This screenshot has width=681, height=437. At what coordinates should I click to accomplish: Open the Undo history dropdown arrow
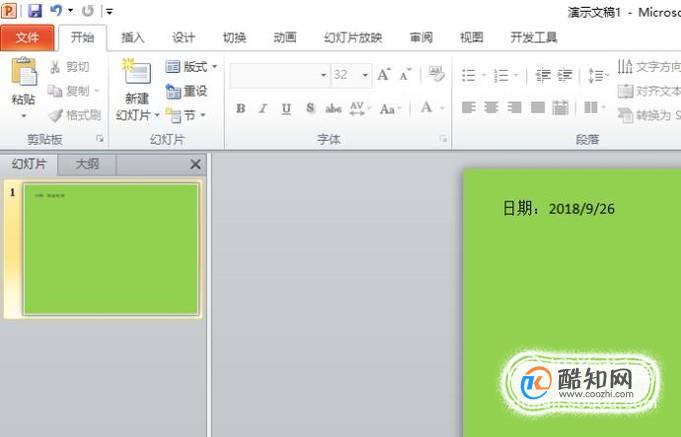(70, 11)
